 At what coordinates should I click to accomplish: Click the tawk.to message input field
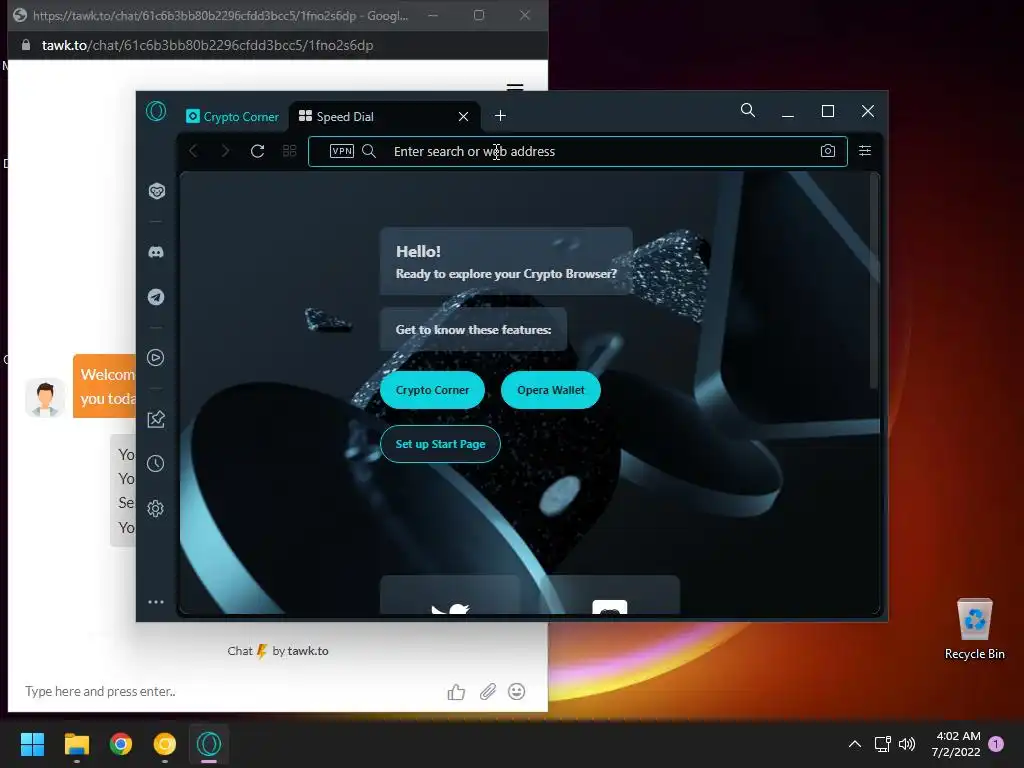tap(229, 692)
